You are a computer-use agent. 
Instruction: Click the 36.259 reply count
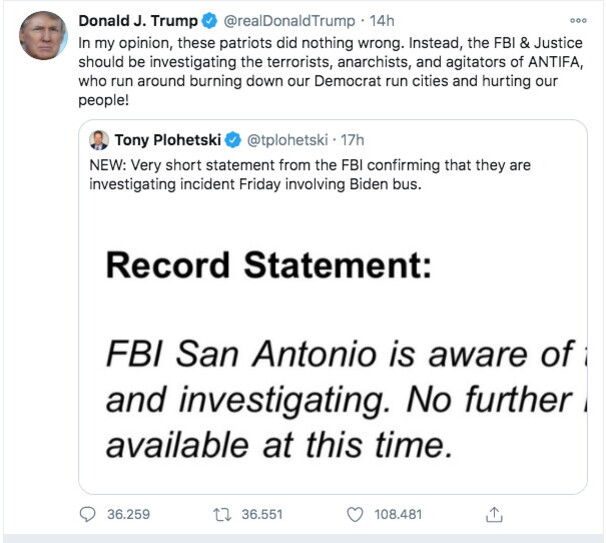pos(128,514)
